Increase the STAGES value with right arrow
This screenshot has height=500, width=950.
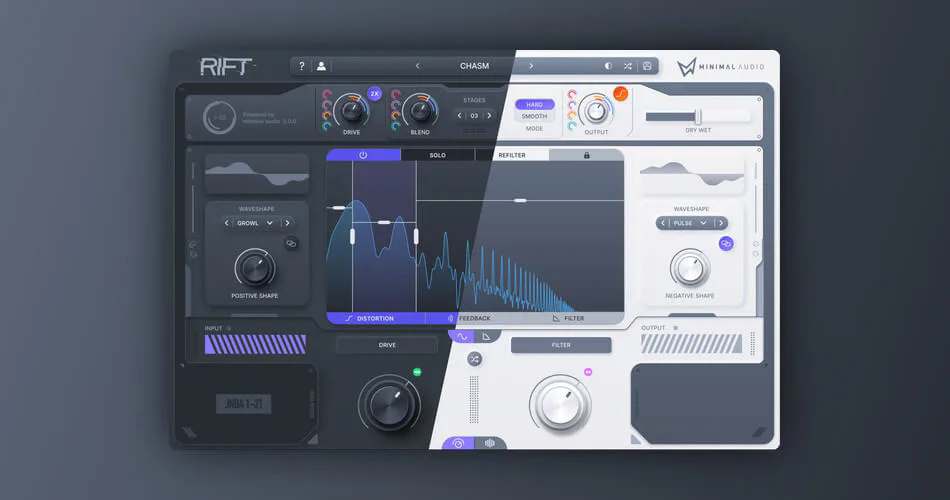(x=490, y=116)
